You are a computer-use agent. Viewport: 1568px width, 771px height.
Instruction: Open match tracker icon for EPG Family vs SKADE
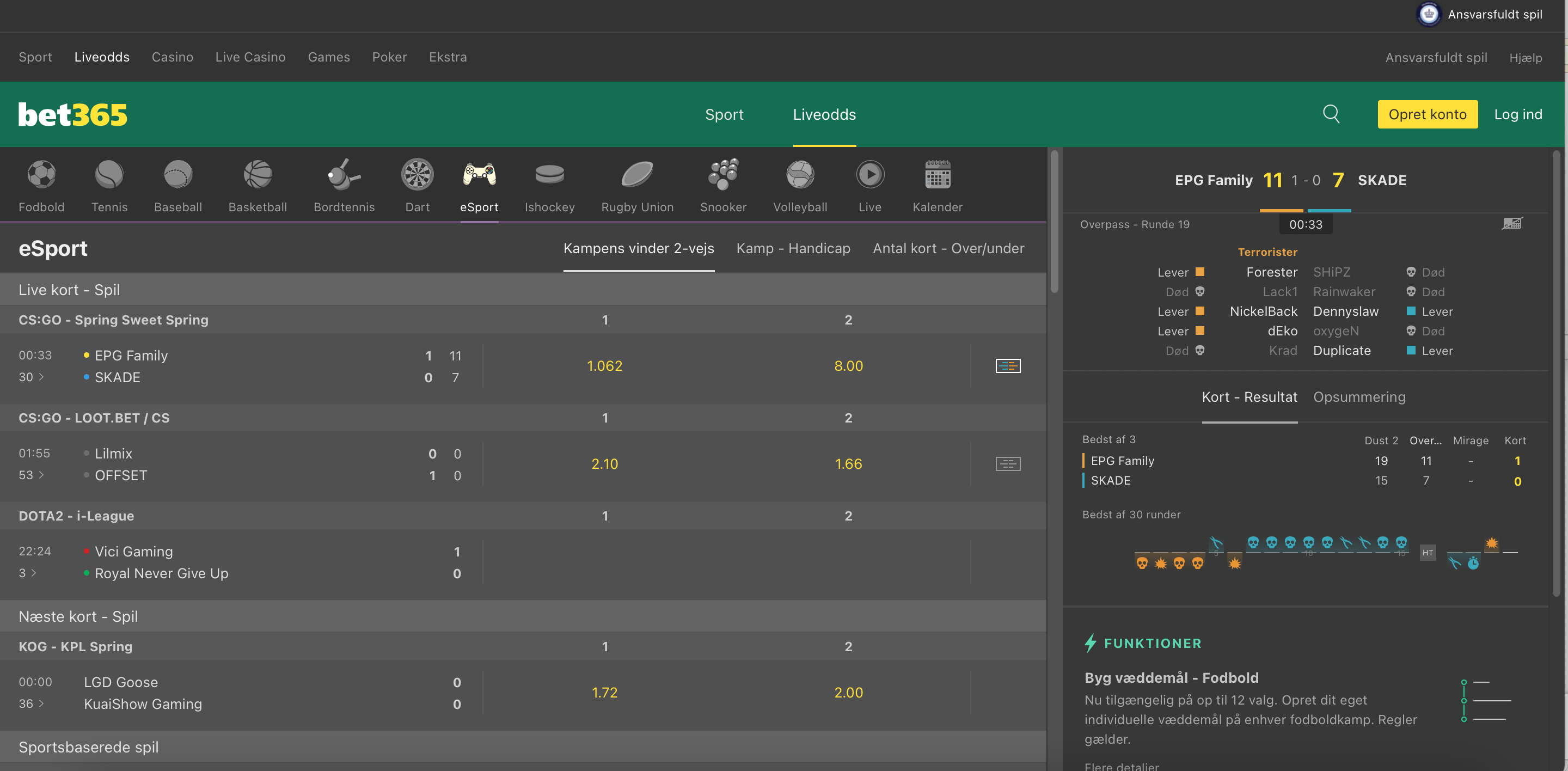pyautogui.click(x=1008, y=366)
